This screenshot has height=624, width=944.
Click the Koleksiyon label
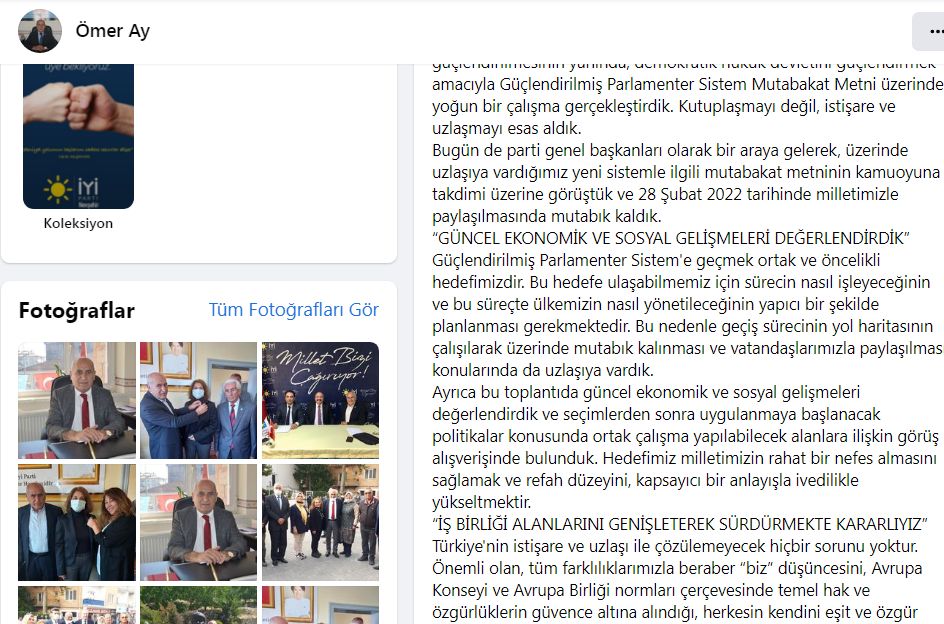[78, 223]
